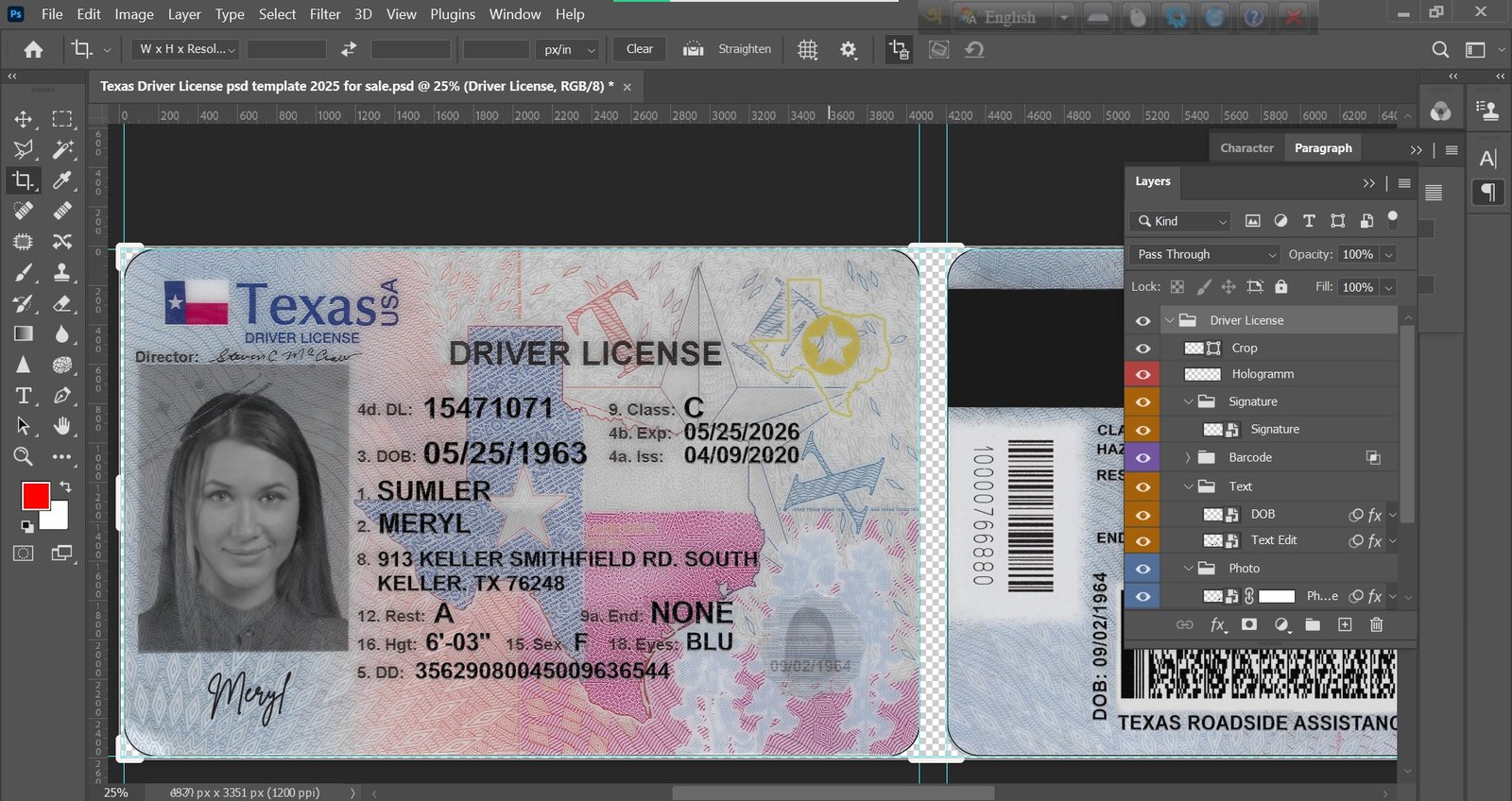Add layer mask icon
This screenshot has height=801, width=1512.
pyautogui.click(x=1249, y=624)
